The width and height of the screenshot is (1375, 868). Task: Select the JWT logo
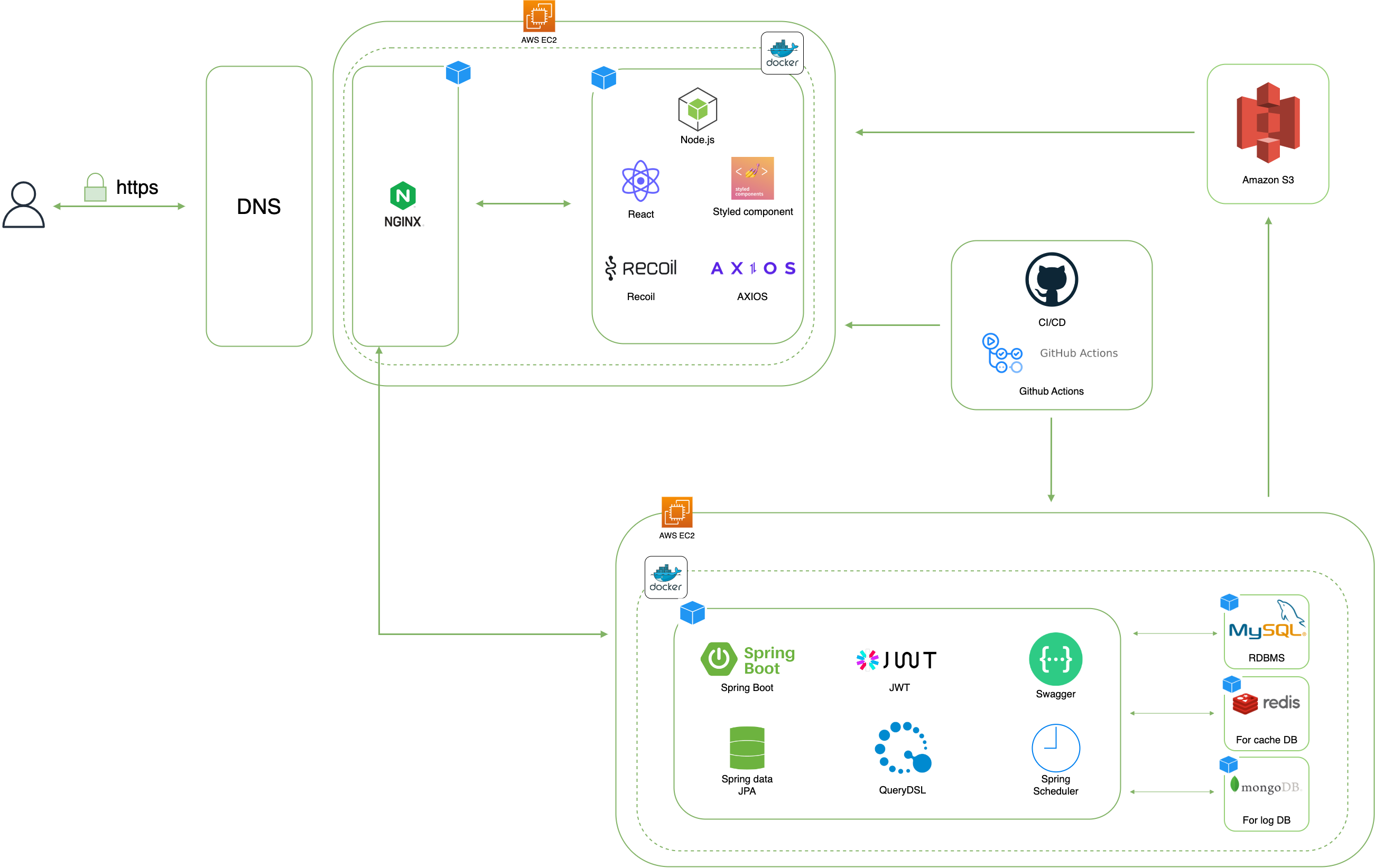coord(896,660)
